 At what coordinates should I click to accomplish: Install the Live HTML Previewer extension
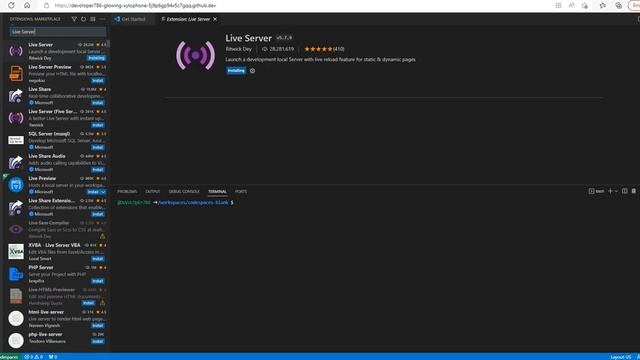pyautogui.click(x=89, y=303)
